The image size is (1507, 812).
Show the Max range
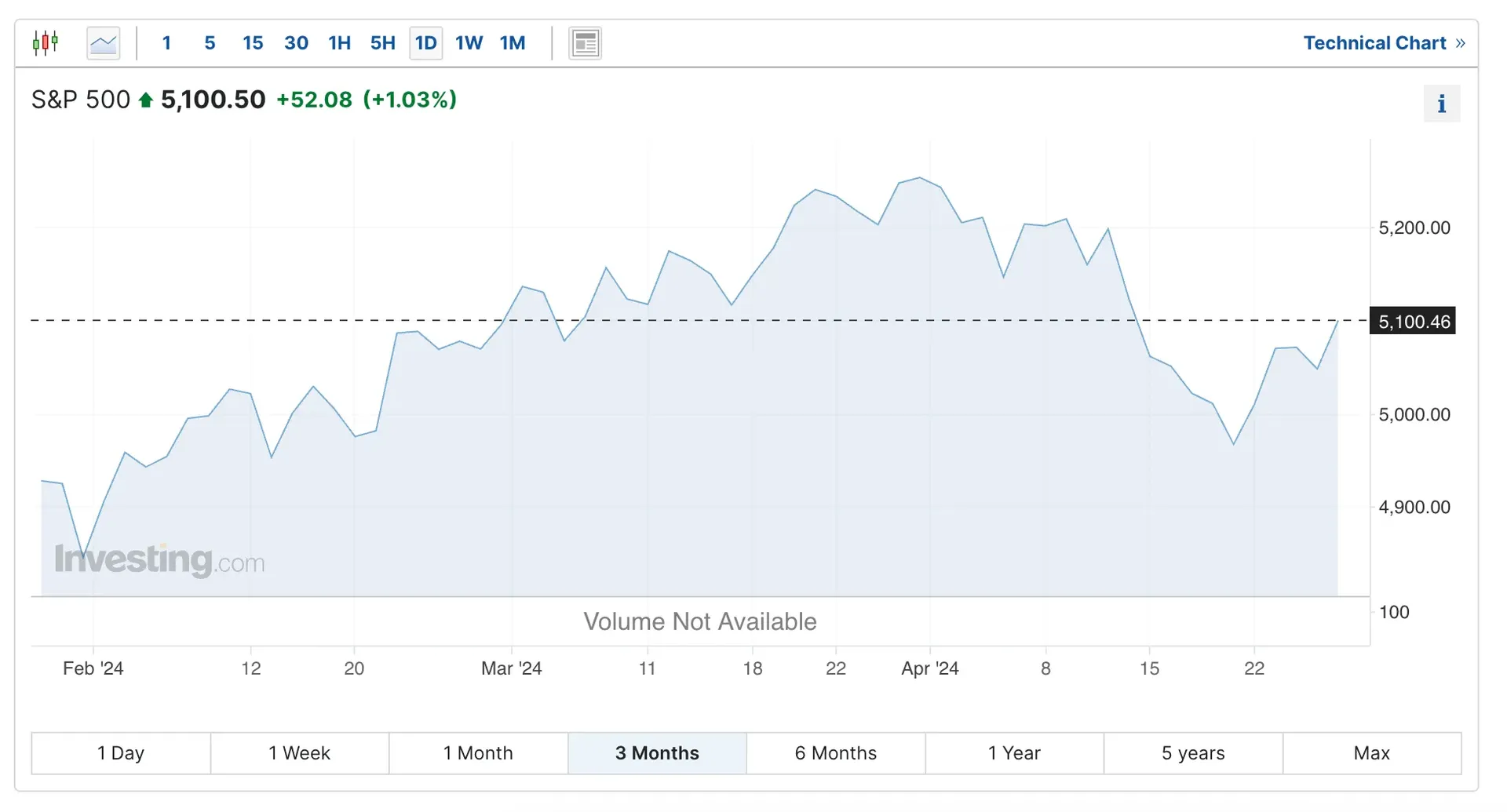click(x=1372, y=753)
